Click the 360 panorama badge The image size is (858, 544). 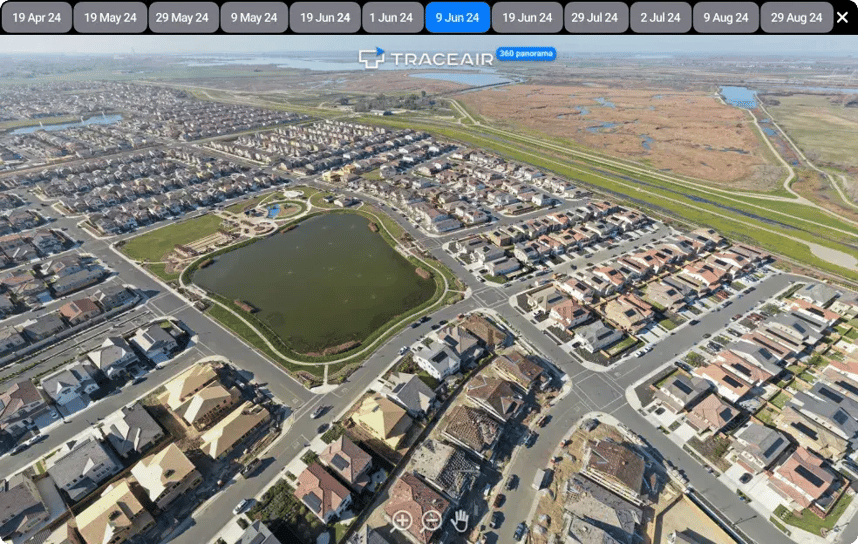click(526, 54)
